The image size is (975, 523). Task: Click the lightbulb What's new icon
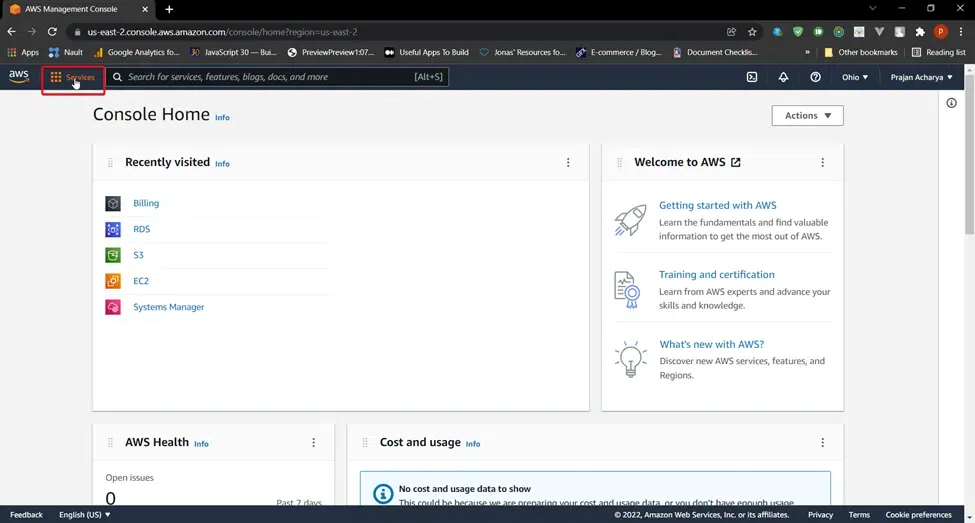(631, 359)
